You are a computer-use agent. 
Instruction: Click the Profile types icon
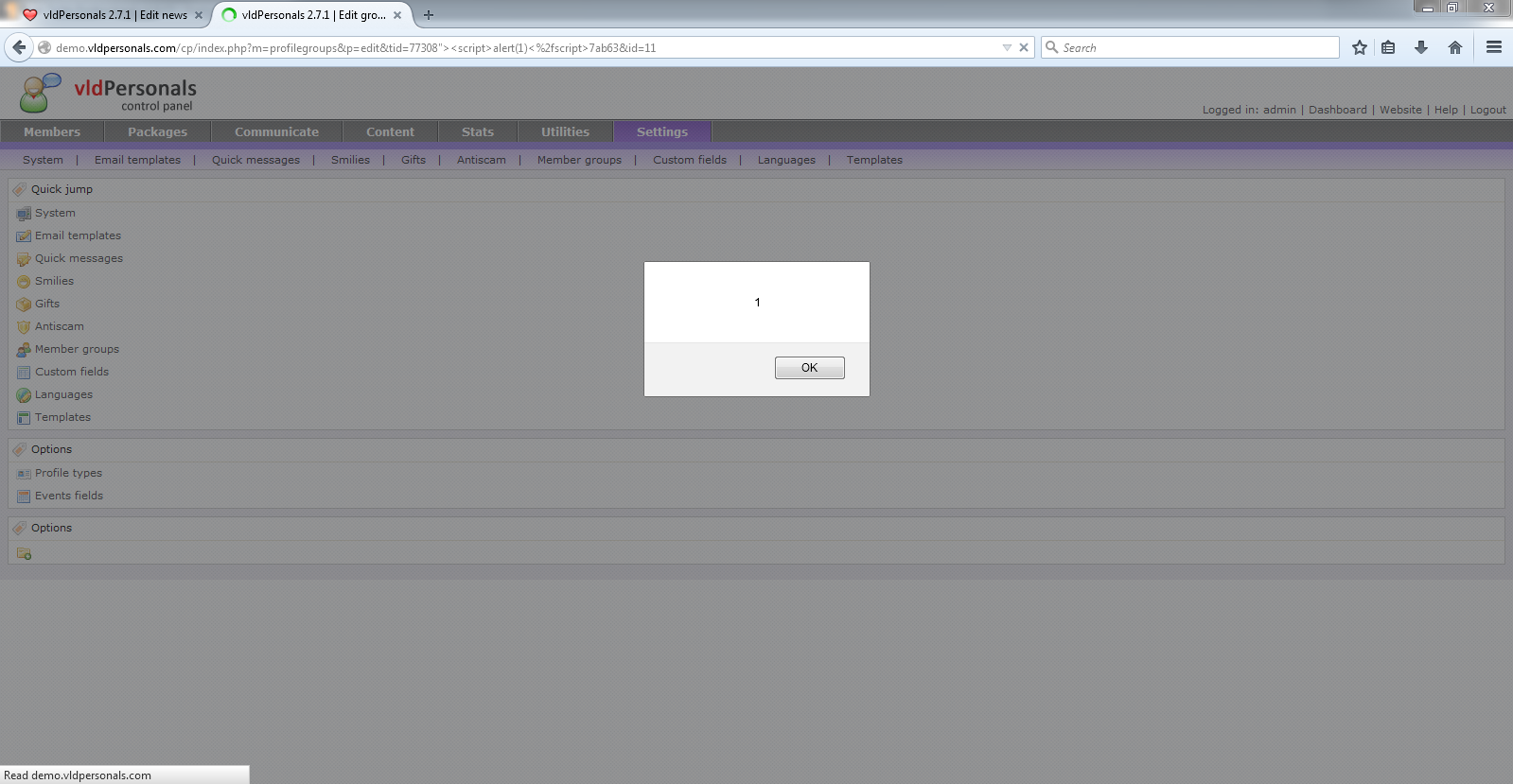click(24, 474)
